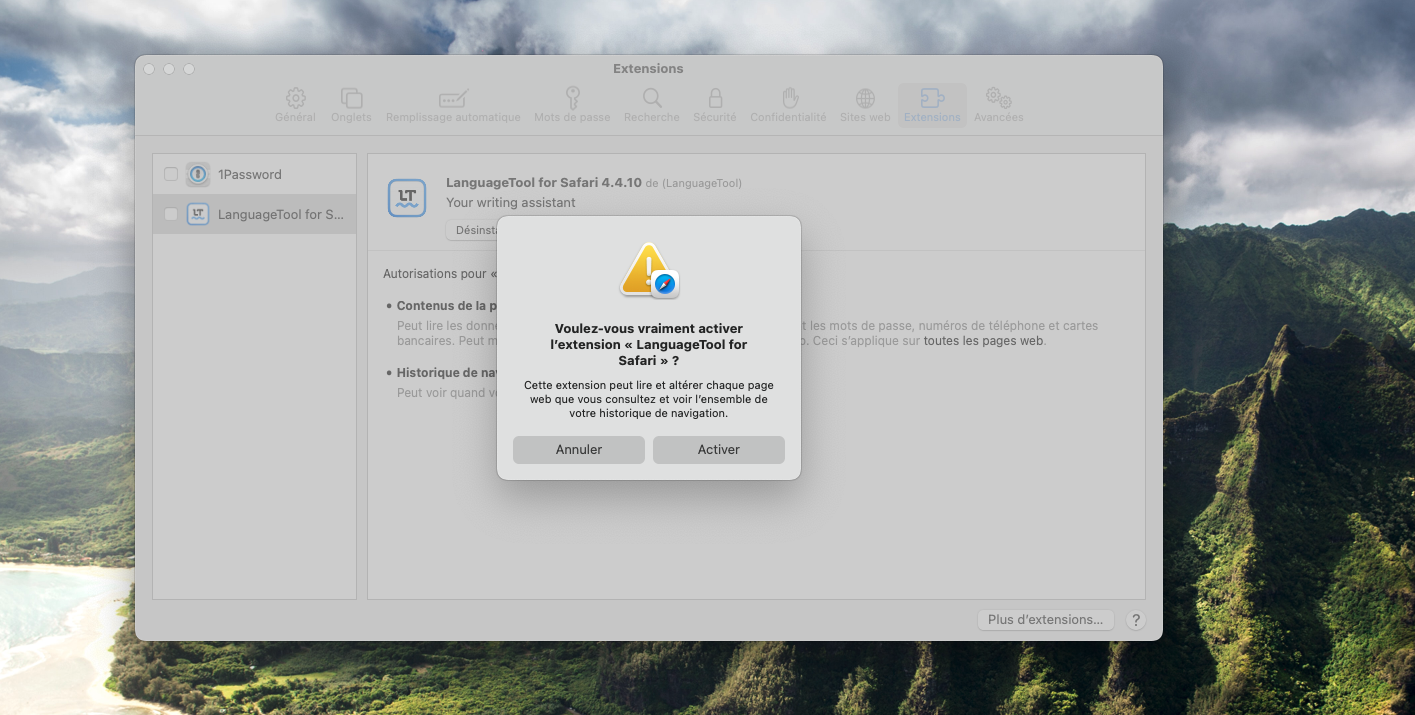Select the 1Password row
Viewport: 1415px width, 715px height.
(254, 174)
